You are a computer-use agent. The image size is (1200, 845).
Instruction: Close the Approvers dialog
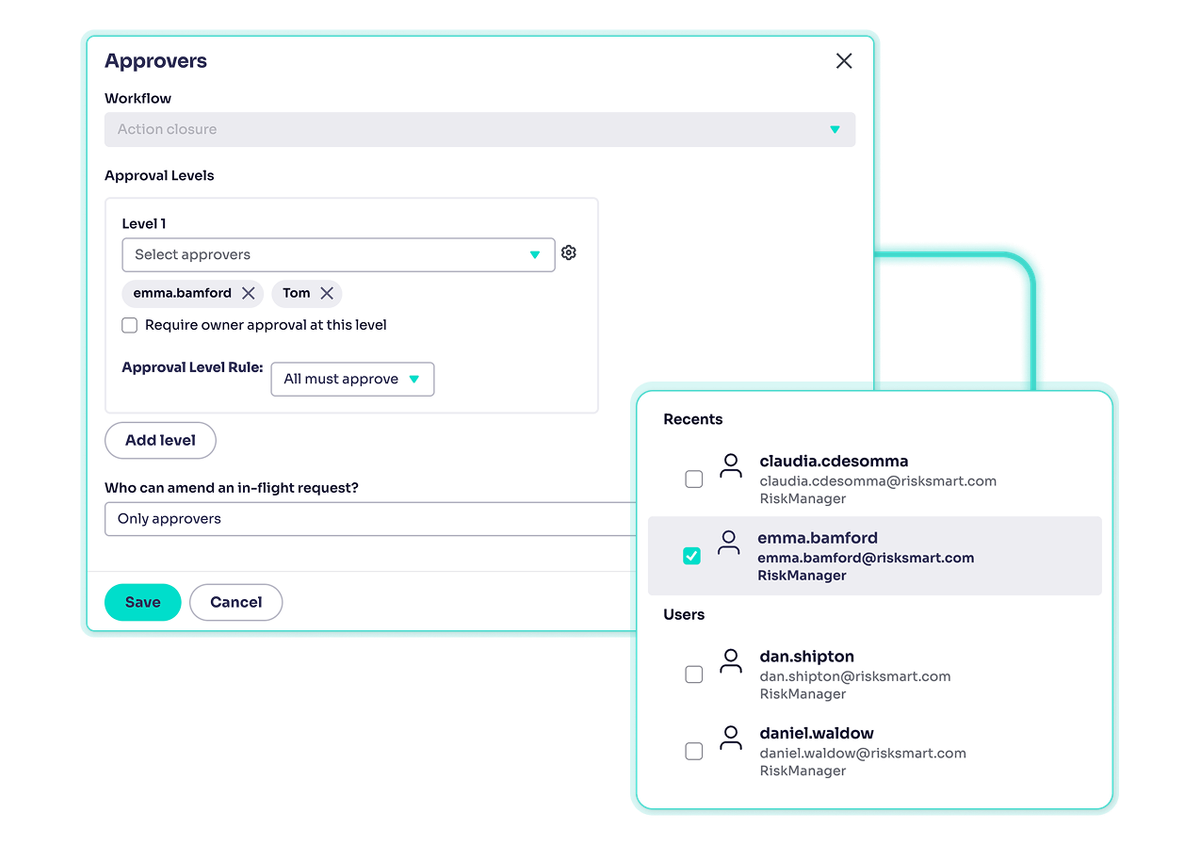tap(843, 60)
